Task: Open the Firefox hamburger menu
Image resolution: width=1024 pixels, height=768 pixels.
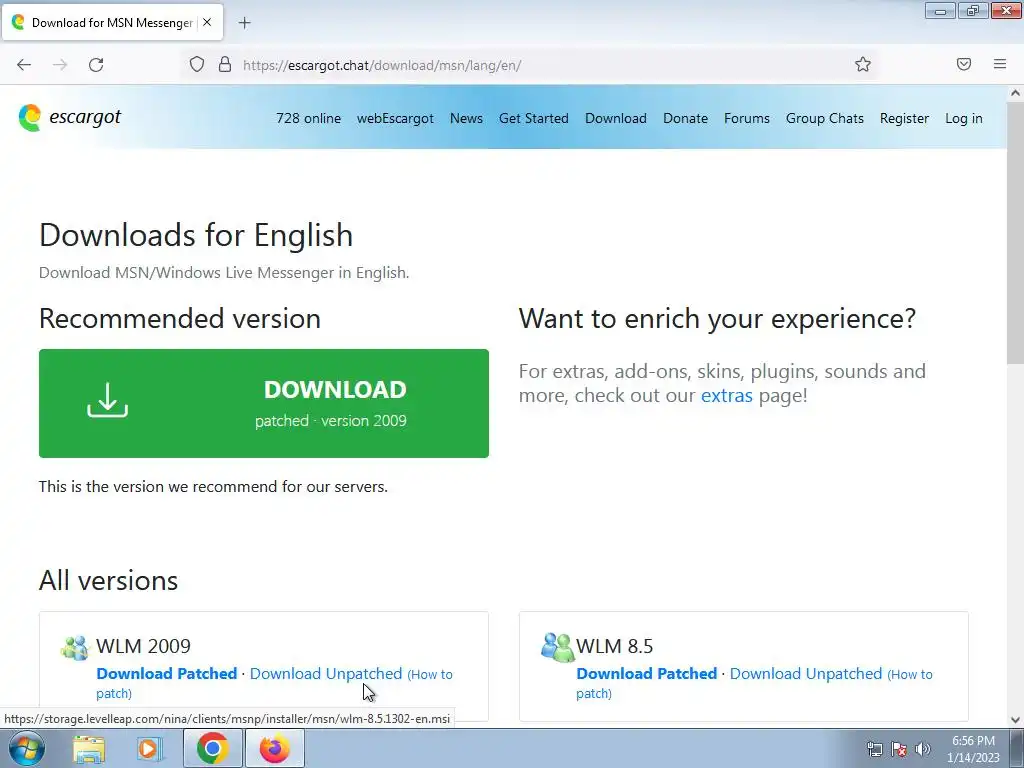Action: click(1000, 64)
